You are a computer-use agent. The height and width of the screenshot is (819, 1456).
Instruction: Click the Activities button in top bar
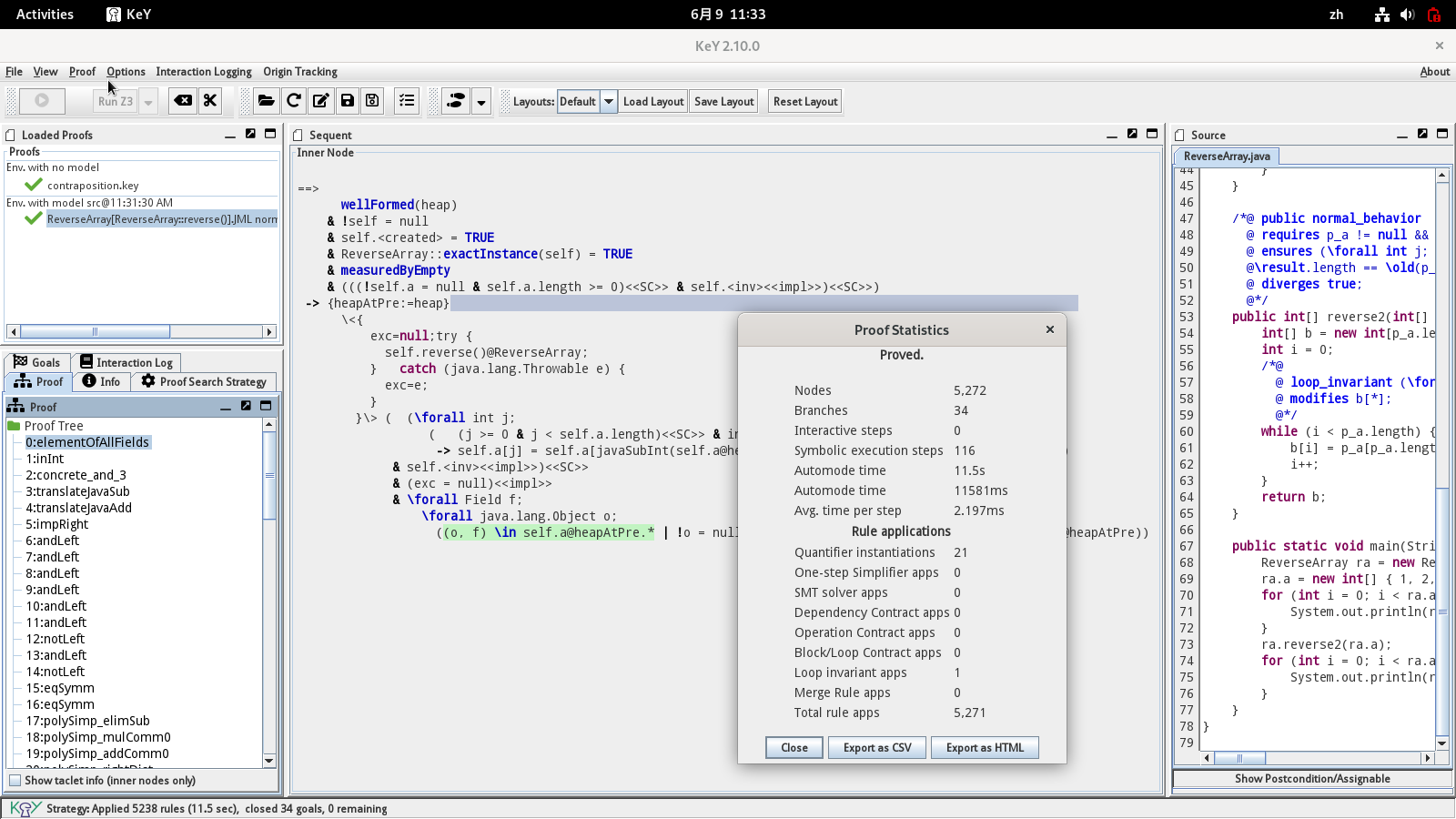click(x=45, y=15)
